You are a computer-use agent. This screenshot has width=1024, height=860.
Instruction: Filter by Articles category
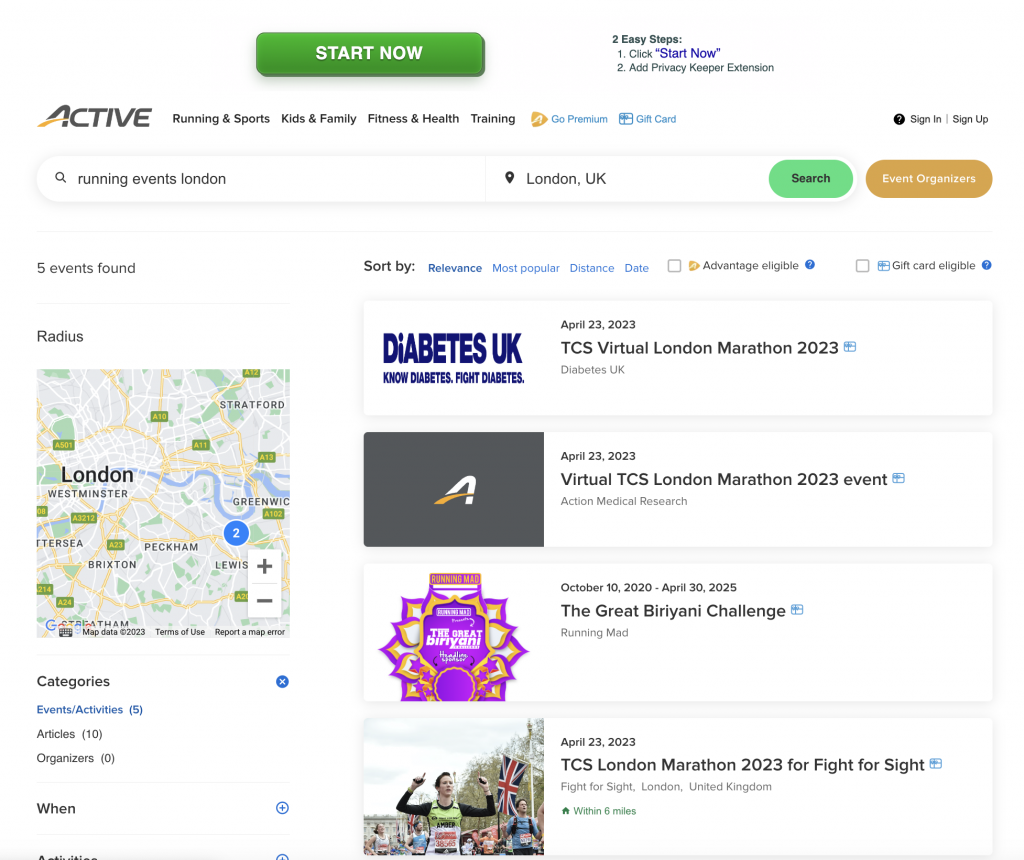coord(69,734)
